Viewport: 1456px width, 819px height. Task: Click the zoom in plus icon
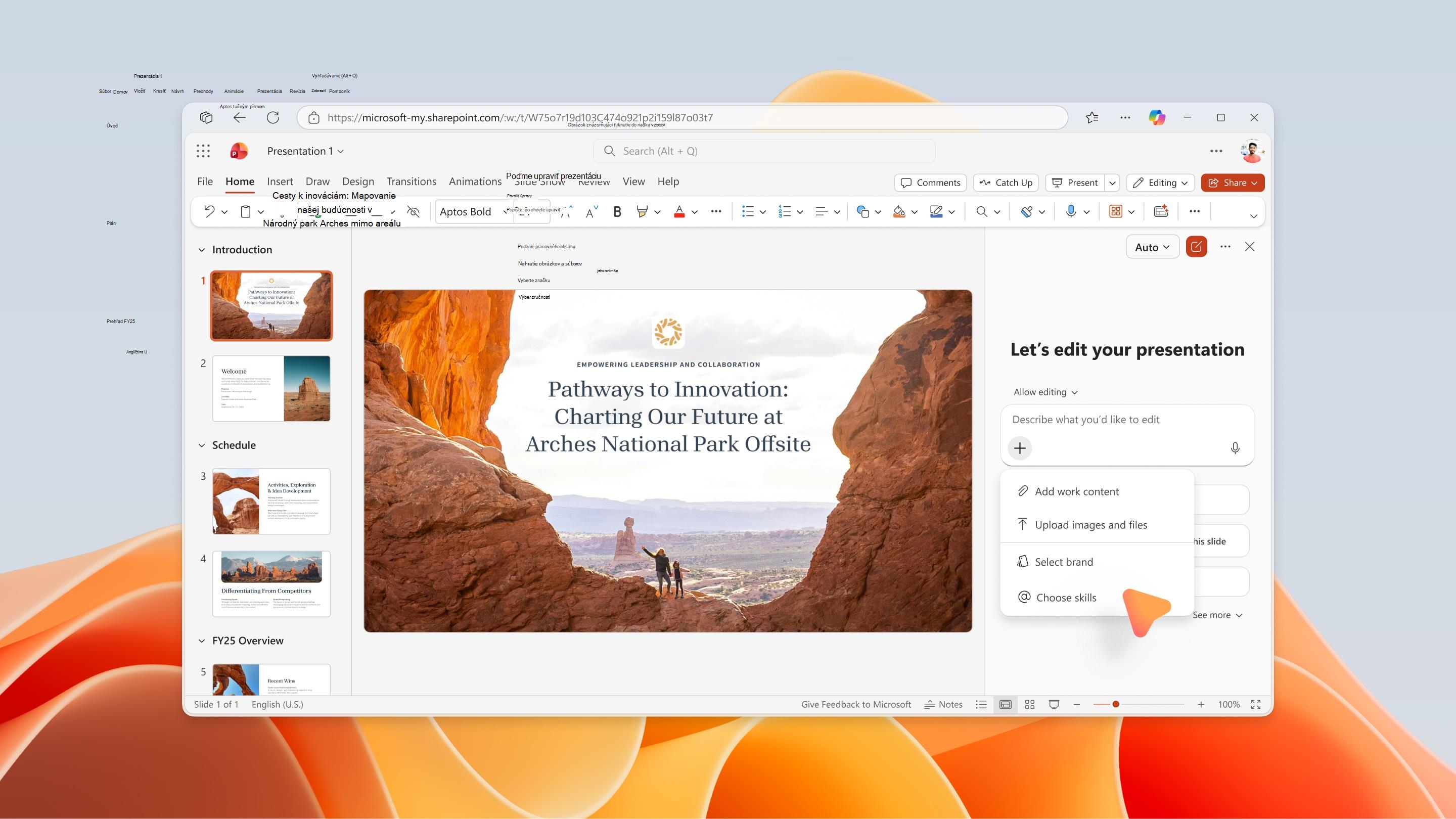point(1201,704)
